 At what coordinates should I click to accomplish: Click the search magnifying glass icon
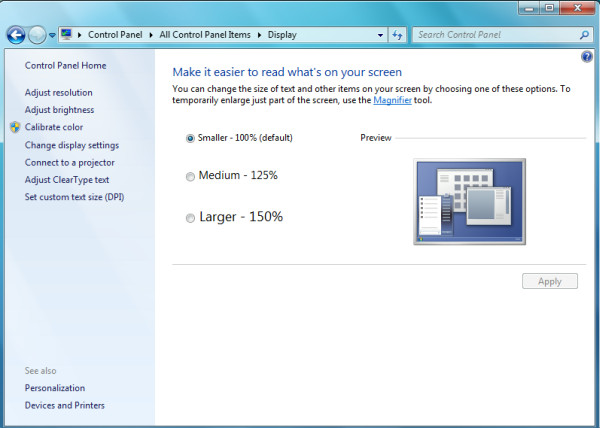click(x=584, y=35)
